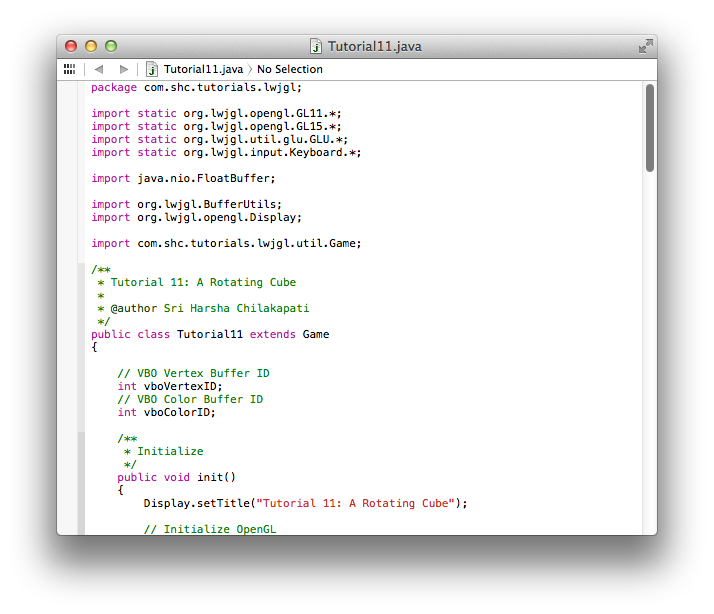The height and width of the screenshot is (614, 714).
Task: Click the import static GLU line
Action: [219, 139]
